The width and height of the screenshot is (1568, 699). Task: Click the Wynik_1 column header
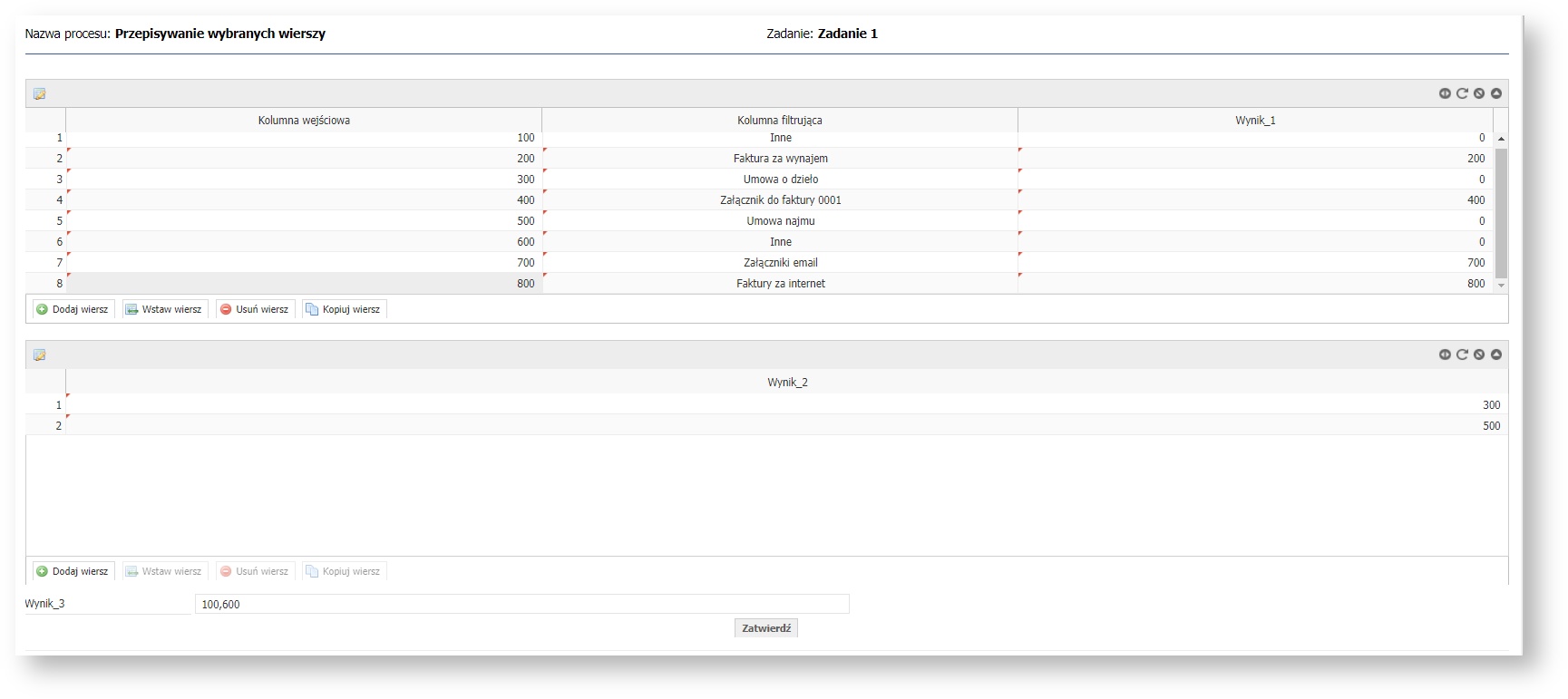coord(1255,121)
